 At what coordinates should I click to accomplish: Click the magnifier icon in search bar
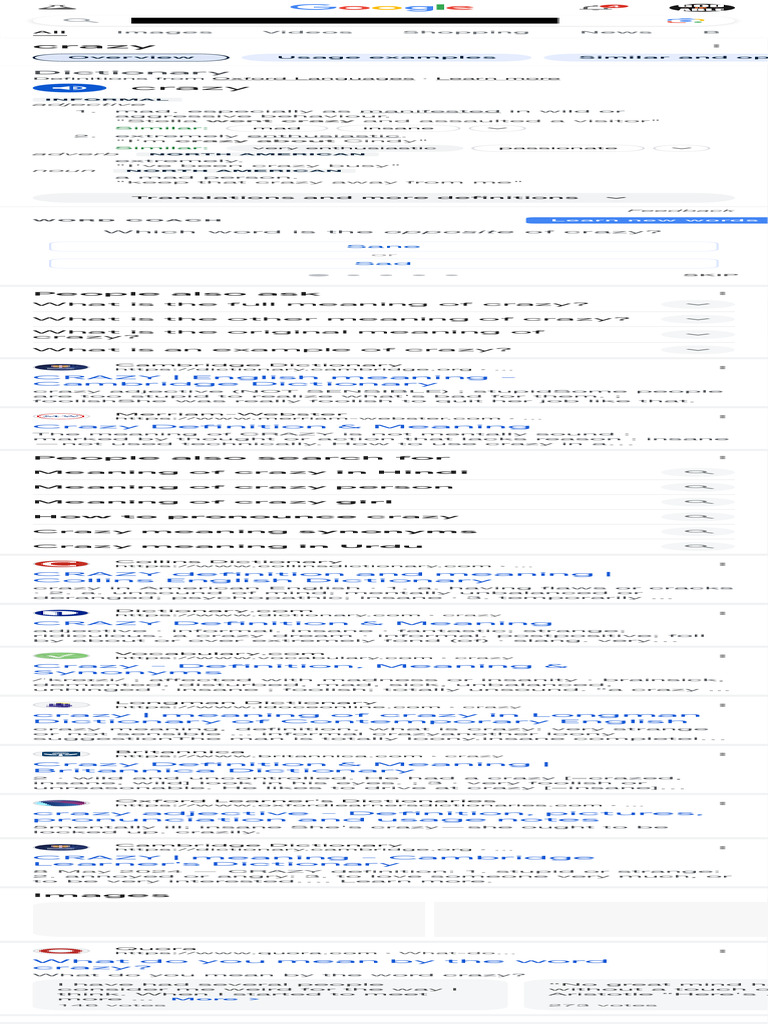click(x=80, y=20)
